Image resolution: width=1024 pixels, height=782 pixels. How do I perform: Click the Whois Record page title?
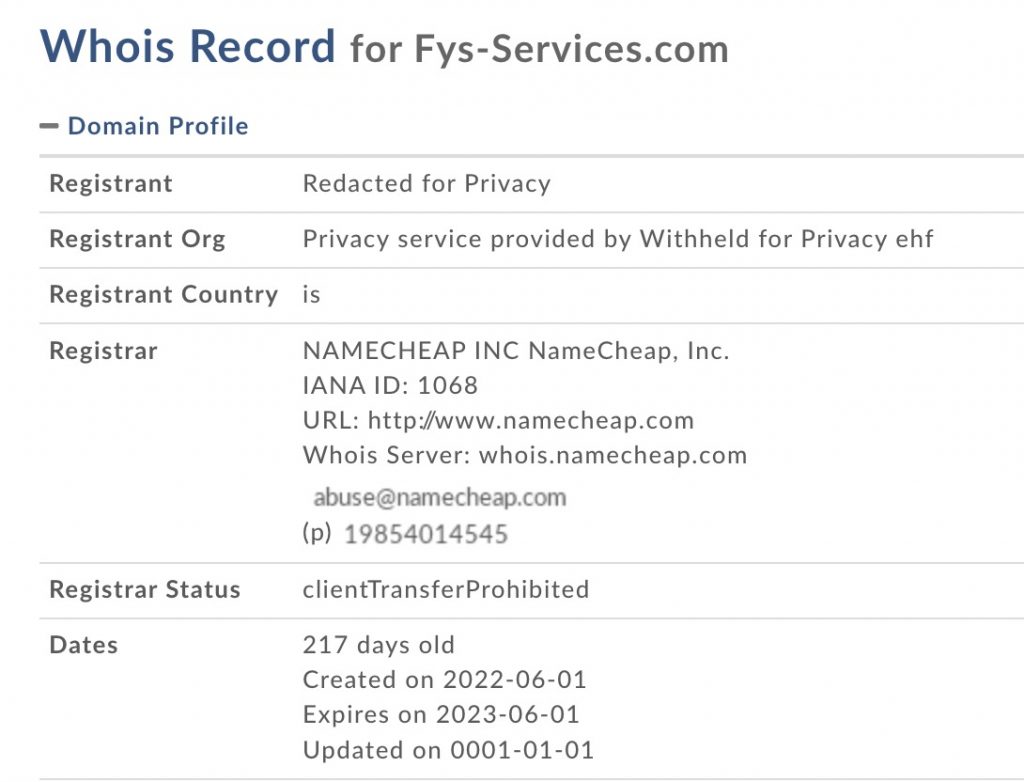(187, 47)
